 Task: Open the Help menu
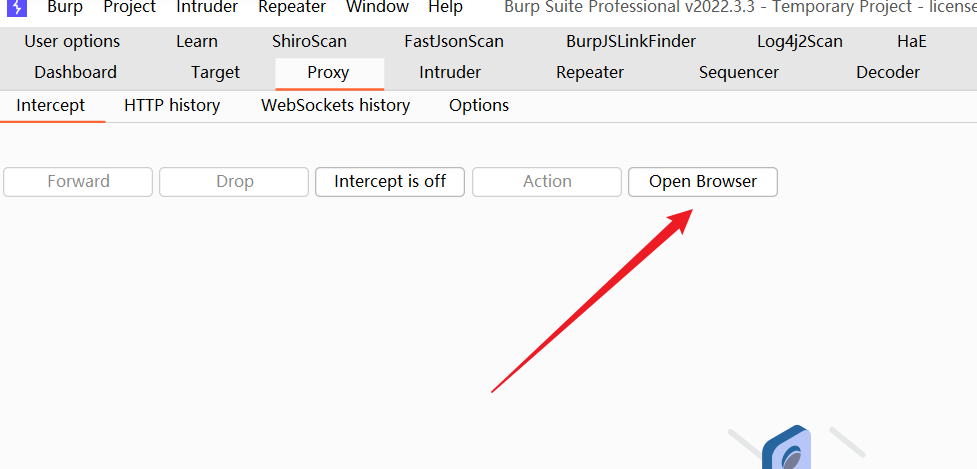point(446,7)
